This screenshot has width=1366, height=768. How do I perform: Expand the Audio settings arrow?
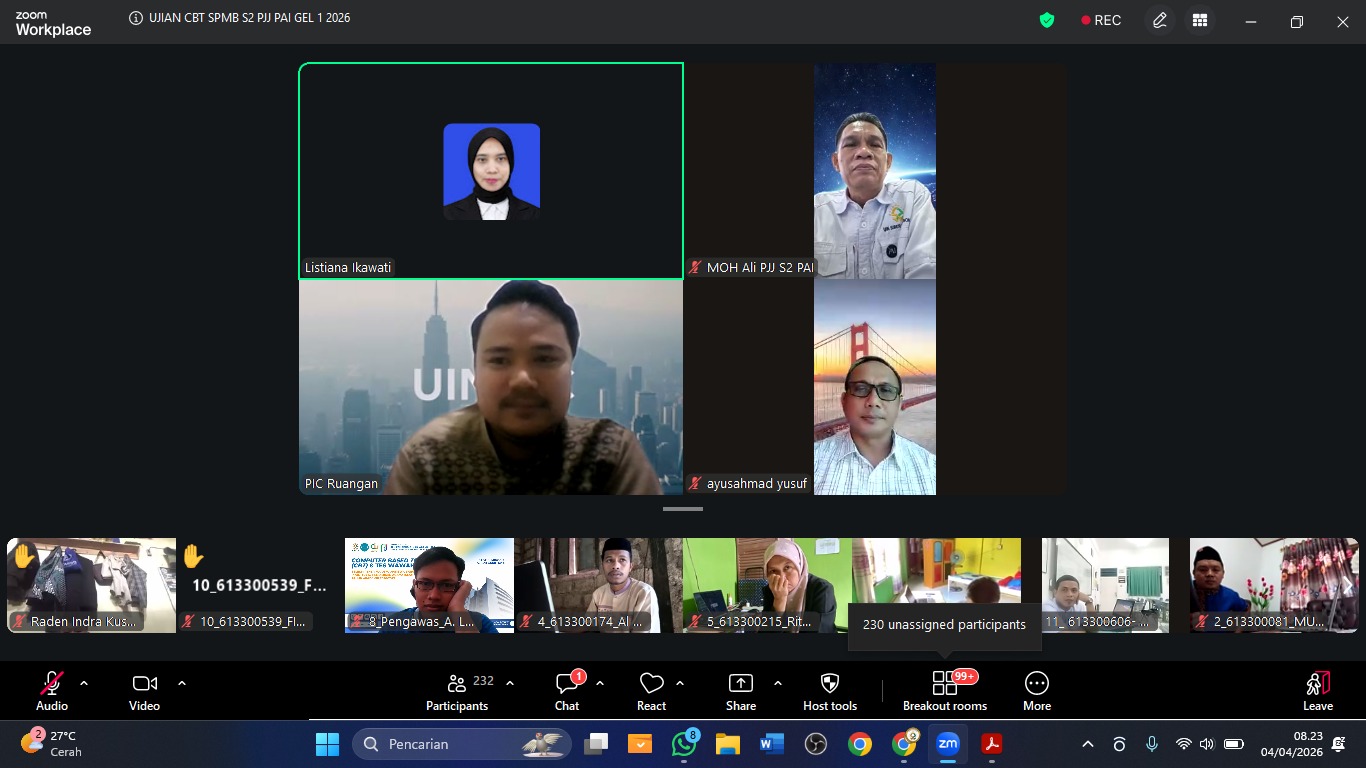coord(84,683)
